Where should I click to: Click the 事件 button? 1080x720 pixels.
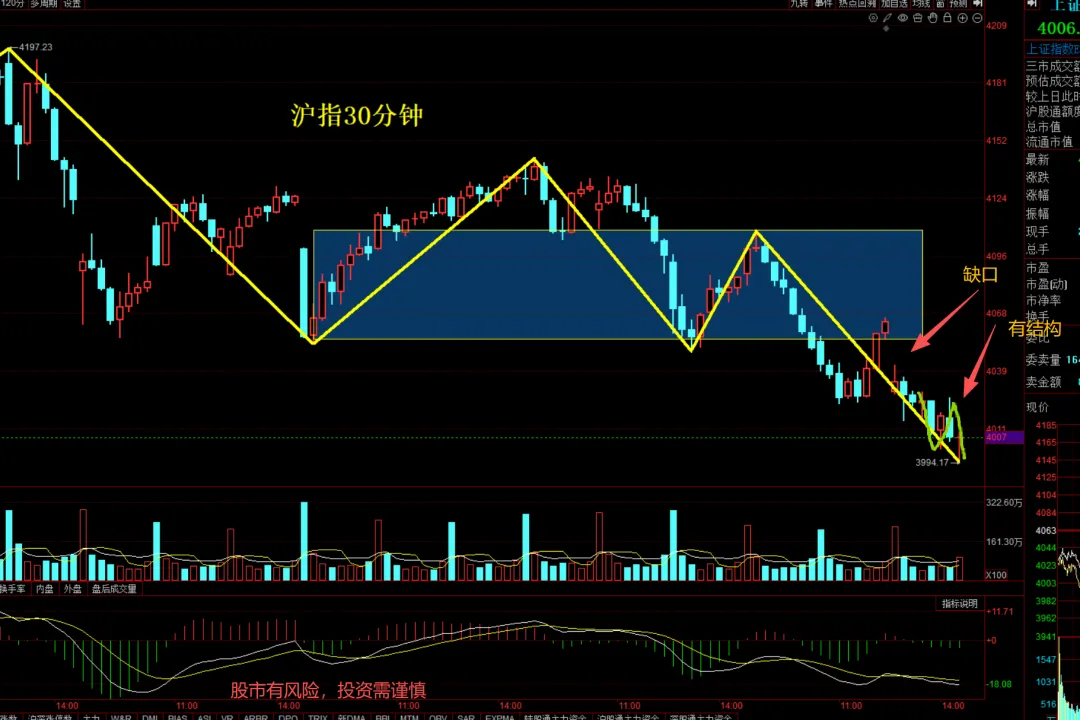point(823,3)
